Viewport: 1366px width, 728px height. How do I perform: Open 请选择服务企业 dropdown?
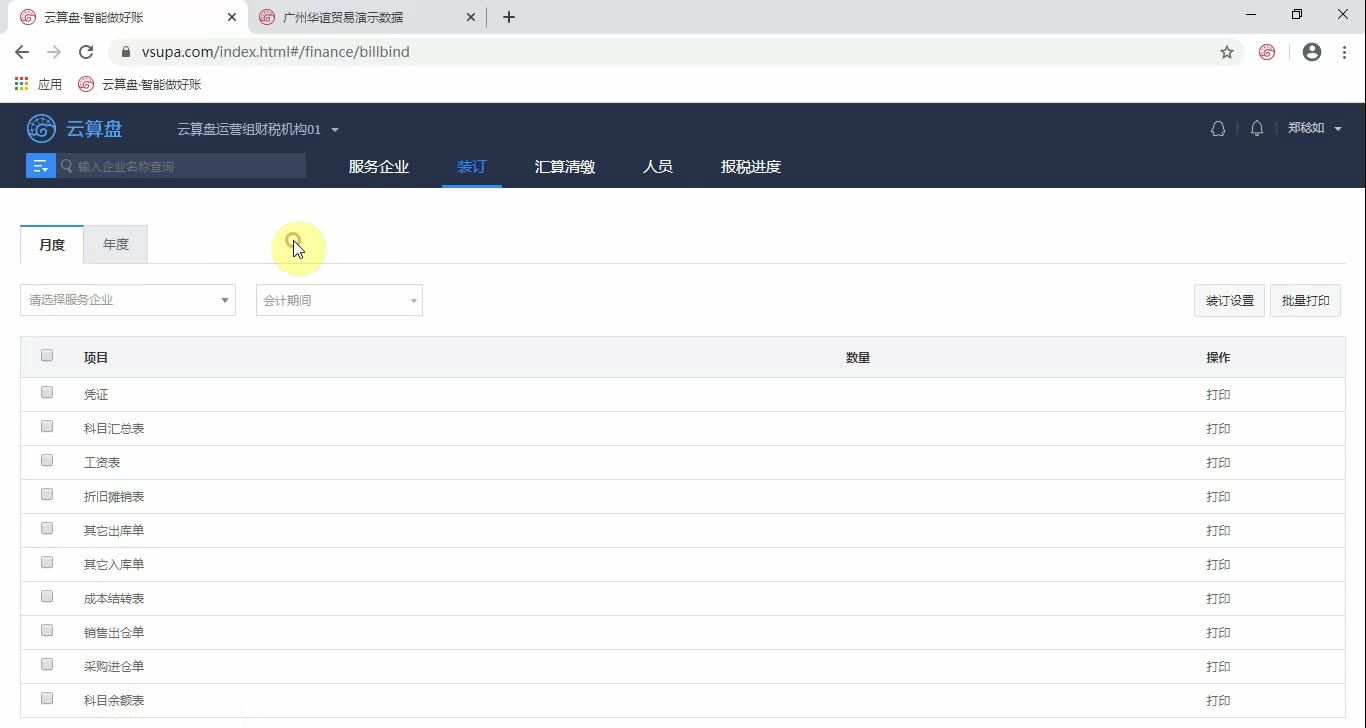tap(128, 300)
